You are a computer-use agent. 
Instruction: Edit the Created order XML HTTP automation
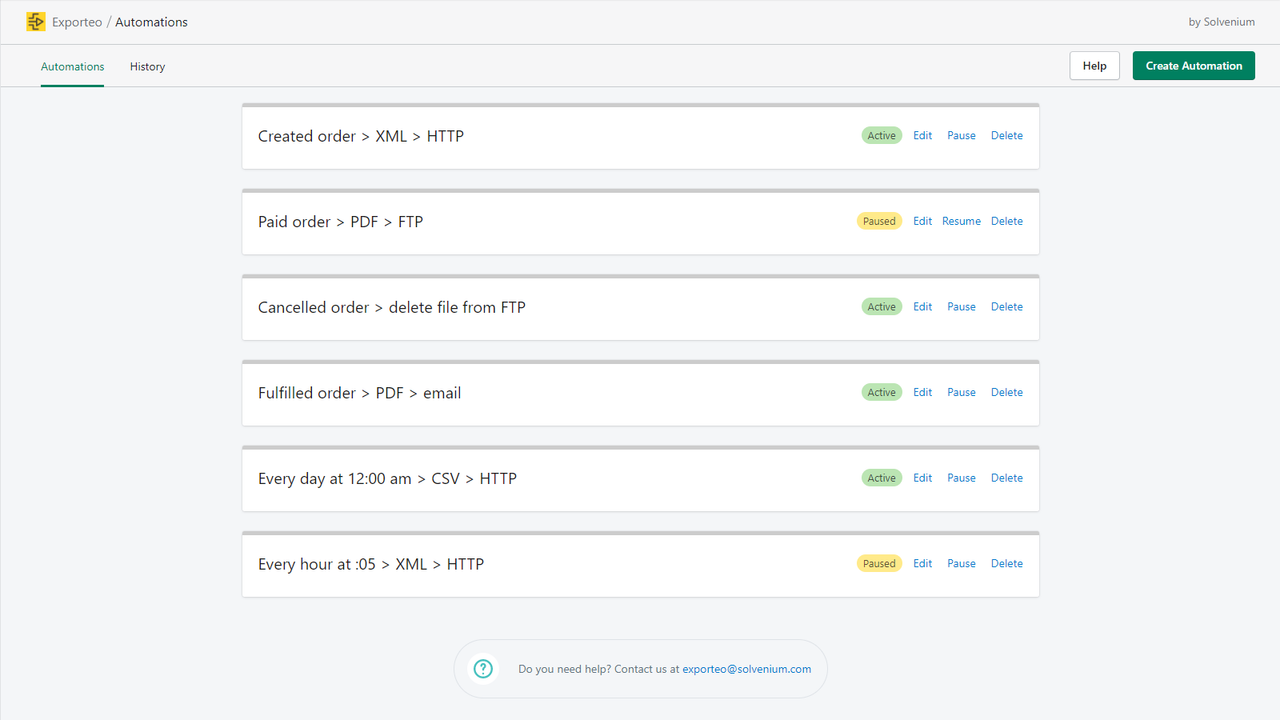[922, 136]
